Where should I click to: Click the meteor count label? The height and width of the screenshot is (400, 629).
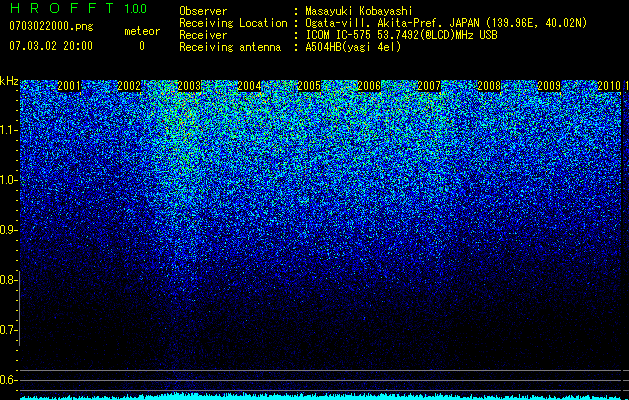coord(142,31)
